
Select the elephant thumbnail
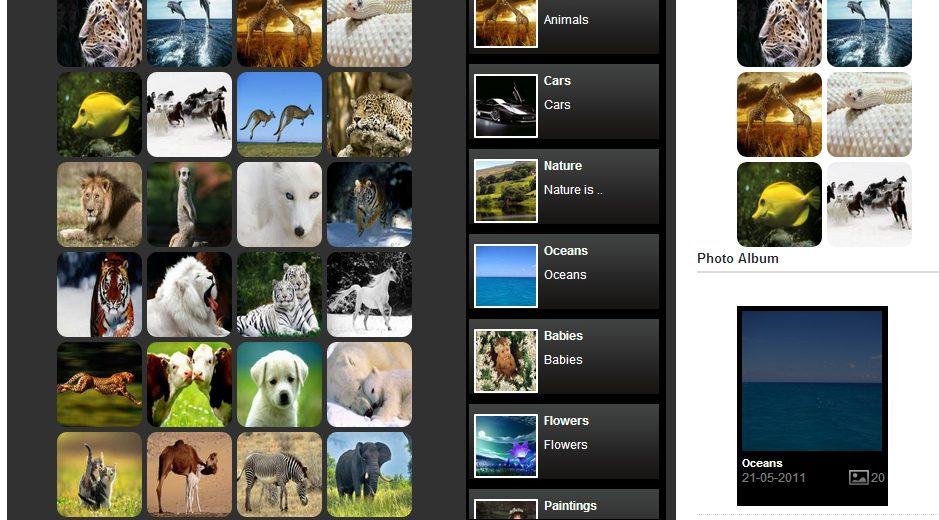click(x=369, y=474)
